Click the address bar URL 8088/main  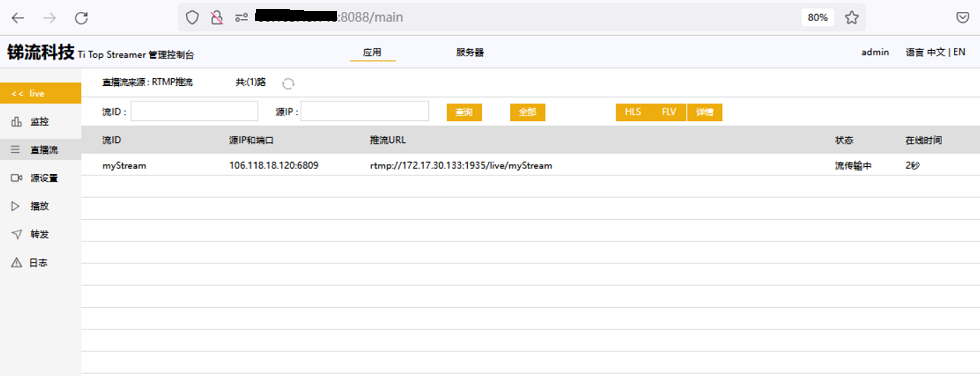[x=372, y=17]
